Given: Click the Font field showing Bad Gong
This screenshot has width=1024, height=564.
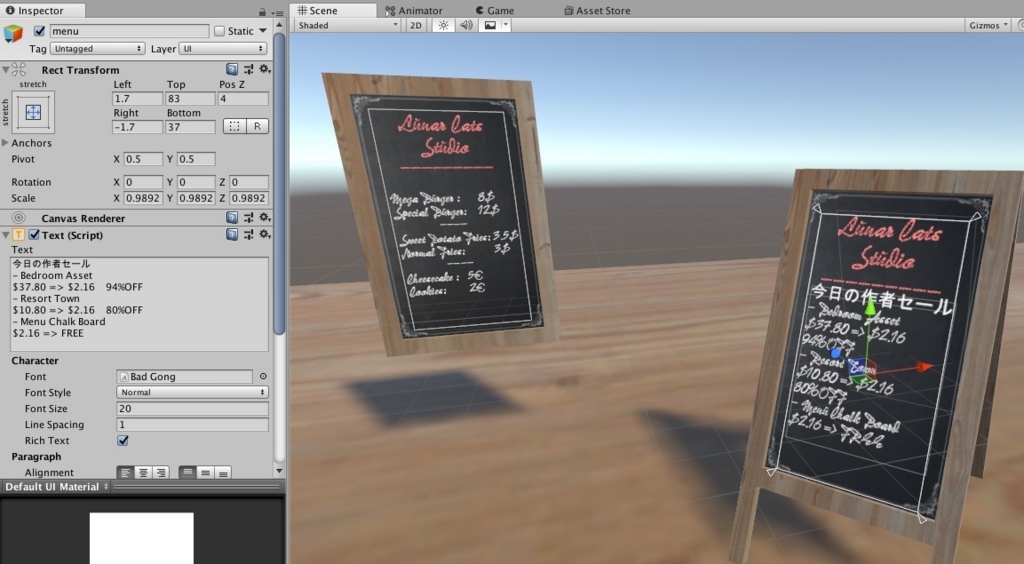Looking at the screenshot, I should click(x=184, y=377).
